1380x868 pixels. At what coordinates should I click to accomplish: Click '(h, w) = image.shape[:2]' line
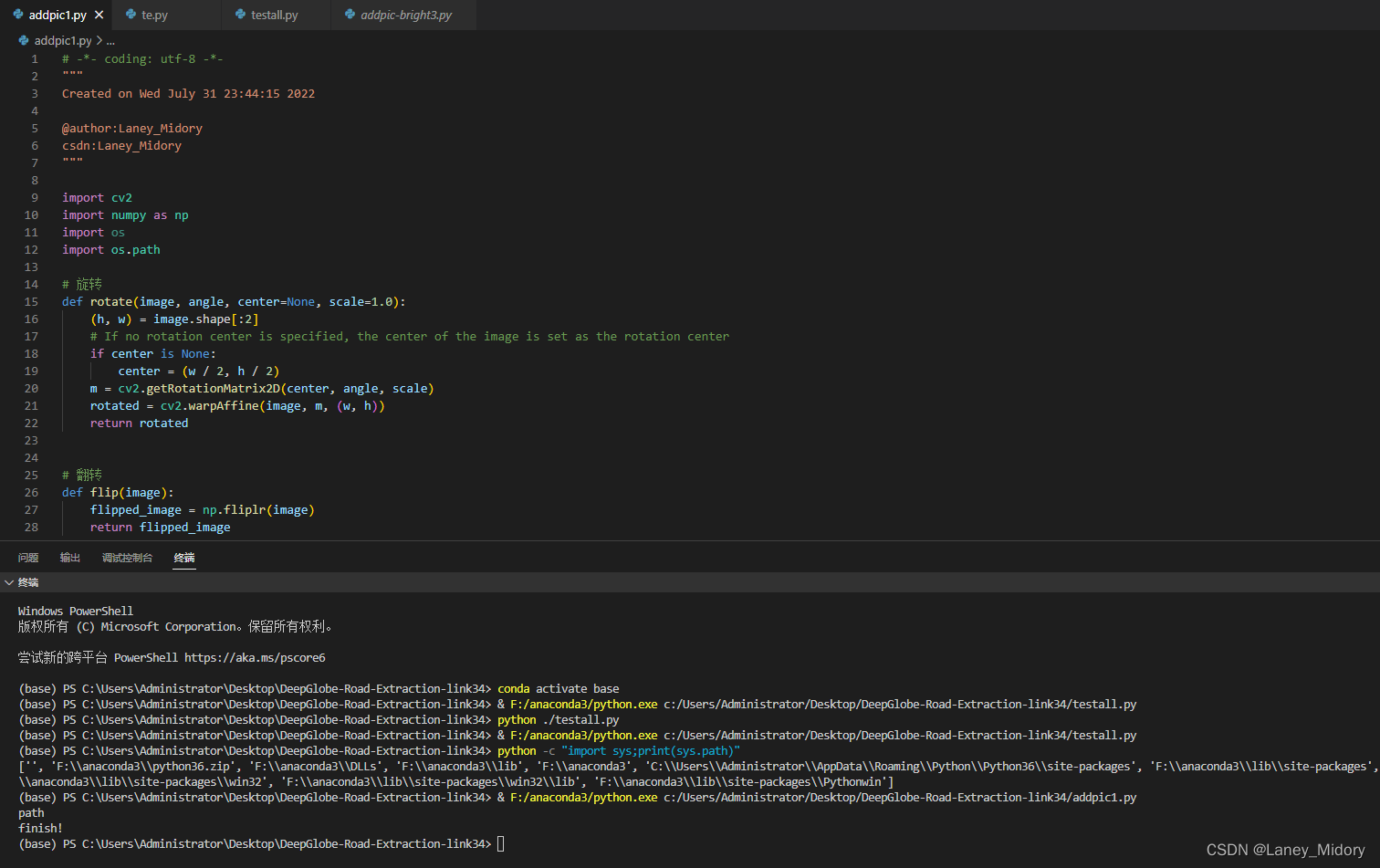click(174, 319)
